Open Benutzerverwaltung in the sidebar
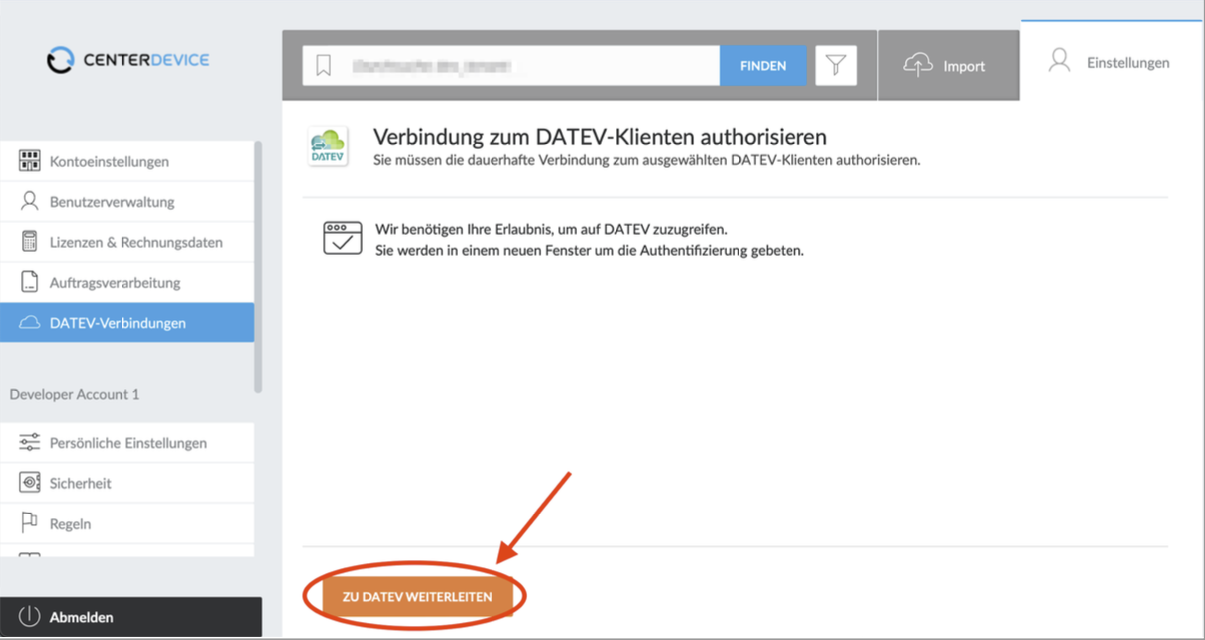The width and height of the screenshot is (1205, 640). [x=127, y=201]
